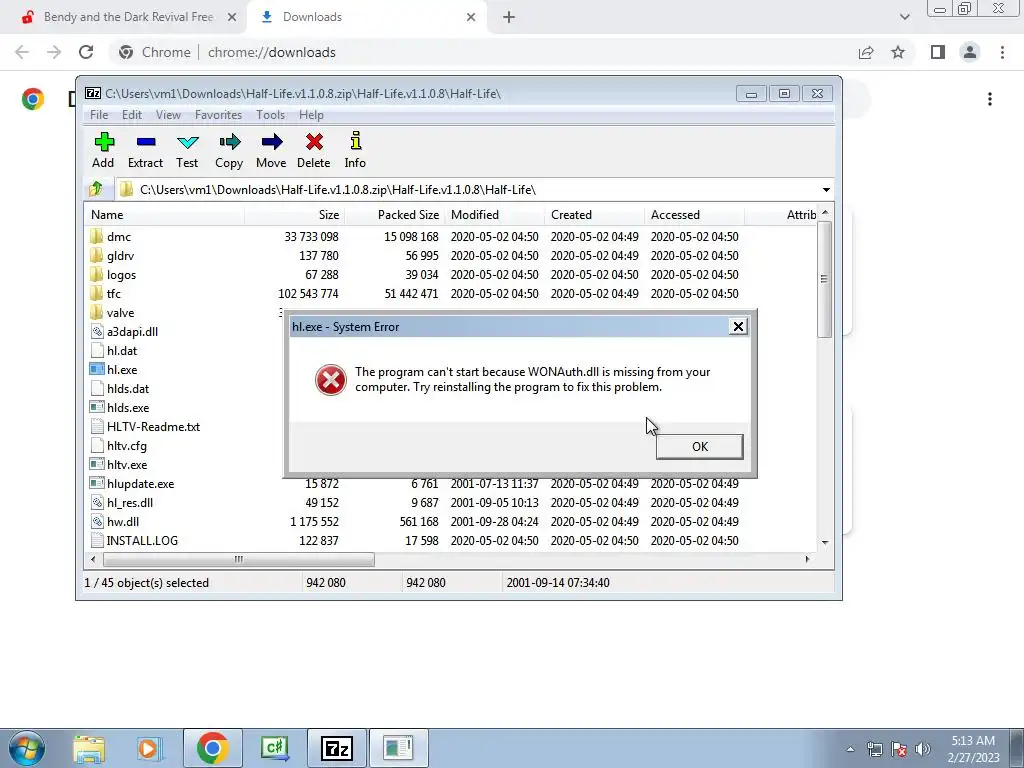Switch to the Bendy and the Dark Revival tab
1024x768 pixels.
coord(128,17)
